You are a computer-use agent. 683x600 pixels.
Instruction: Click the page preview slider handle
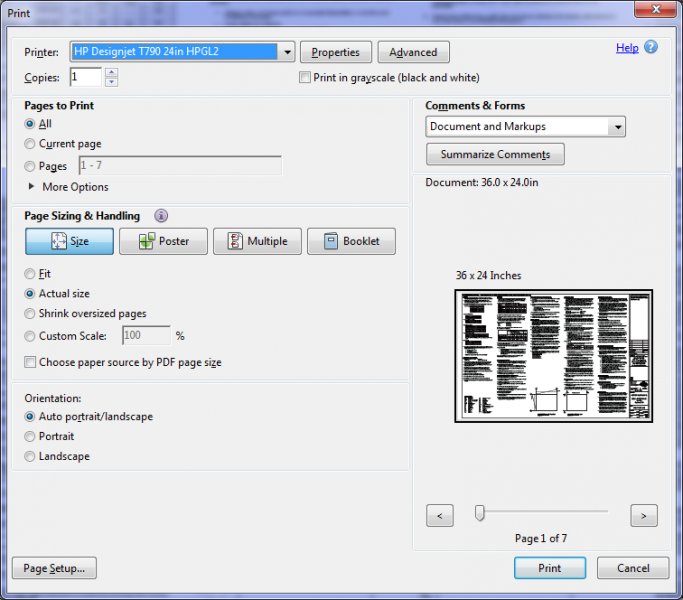[x=480, y=513]
